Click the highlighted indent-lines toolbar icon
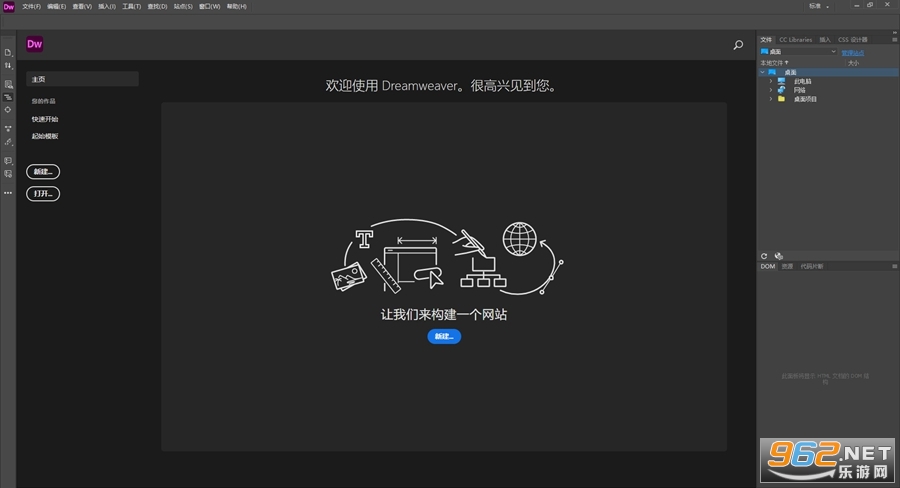This screenshot has height=488, width=900. 8,98
